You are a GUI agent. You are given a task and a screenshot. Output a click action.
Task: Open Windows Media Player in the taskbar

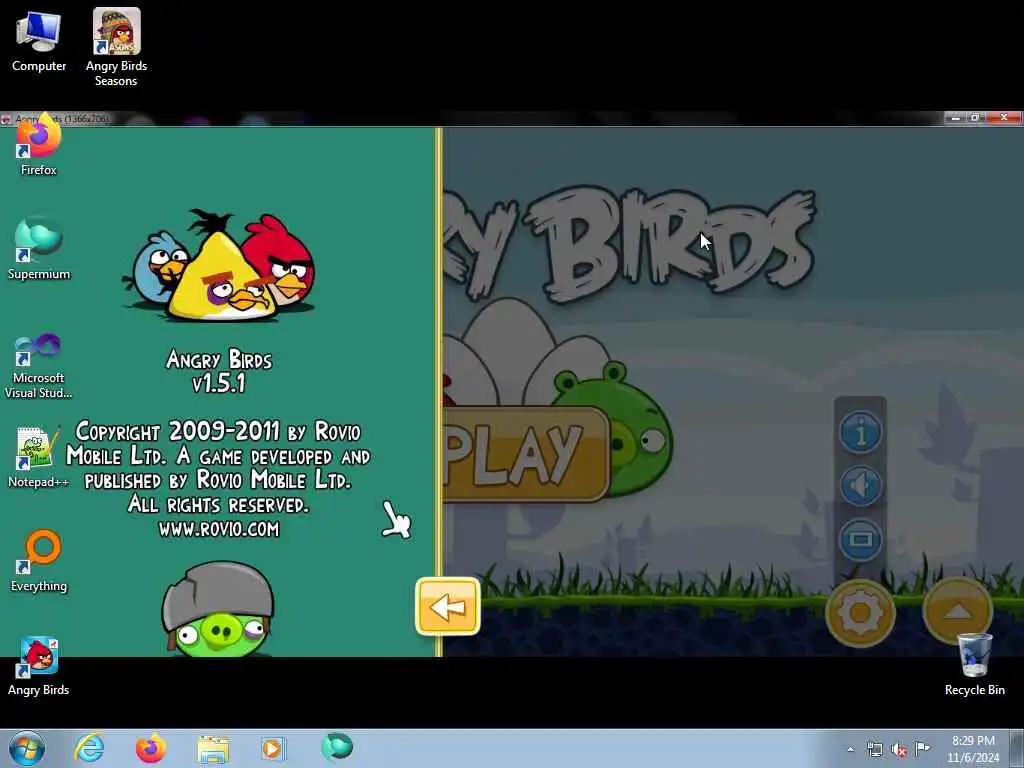(273, 748)
